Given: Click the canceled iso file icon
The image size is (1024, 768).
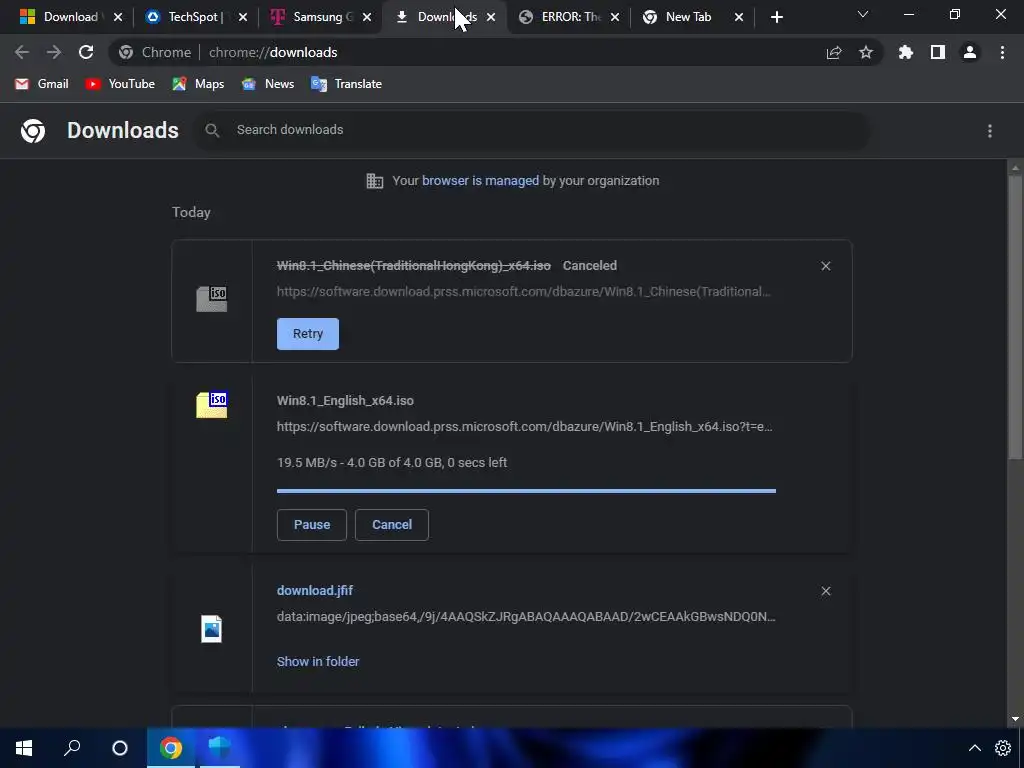Looking at the screenshot, I should pyautogui.click(x=212, y=298).
